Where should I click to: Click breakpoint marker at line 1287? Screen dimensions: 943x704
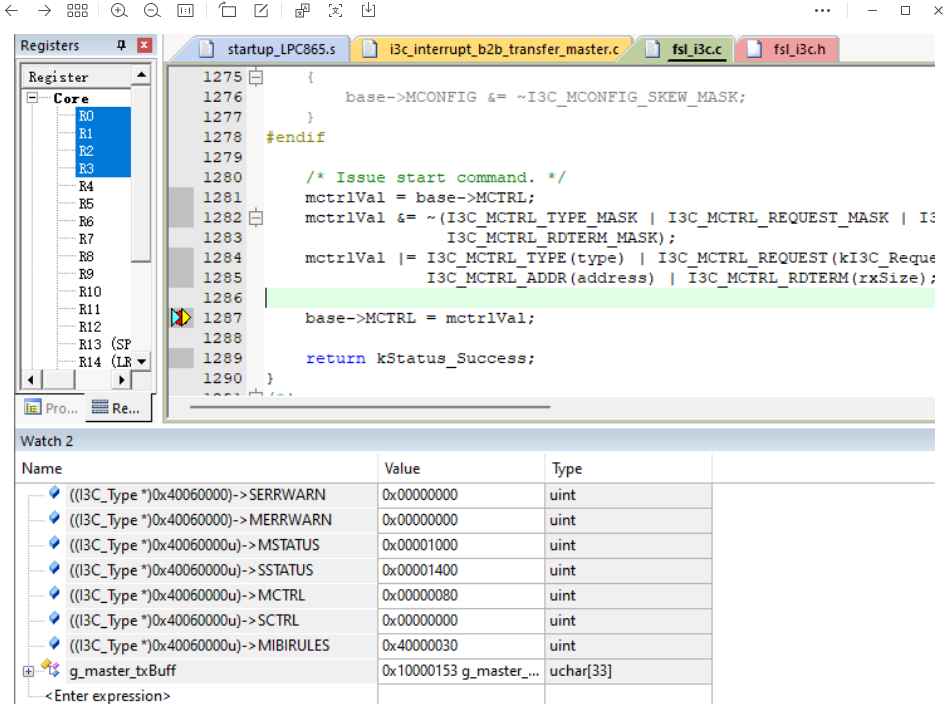point(180,317)
